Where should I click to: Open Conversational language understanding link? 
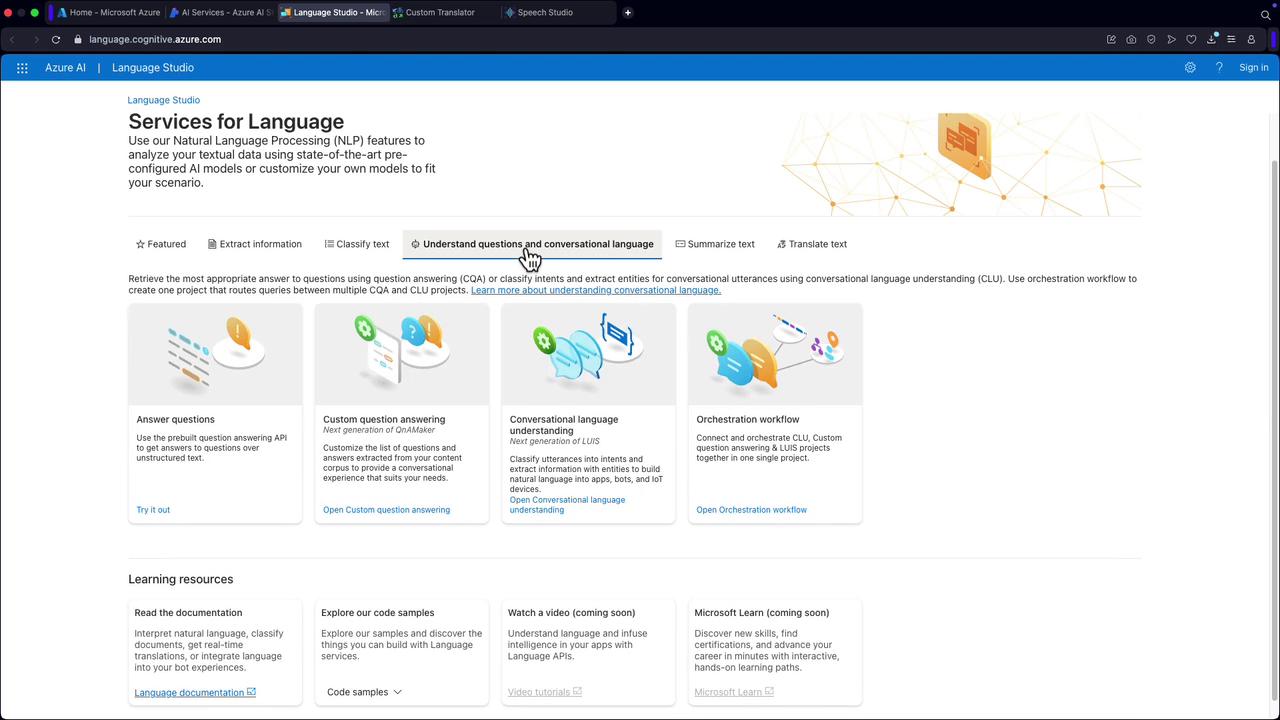coord(567,505)
